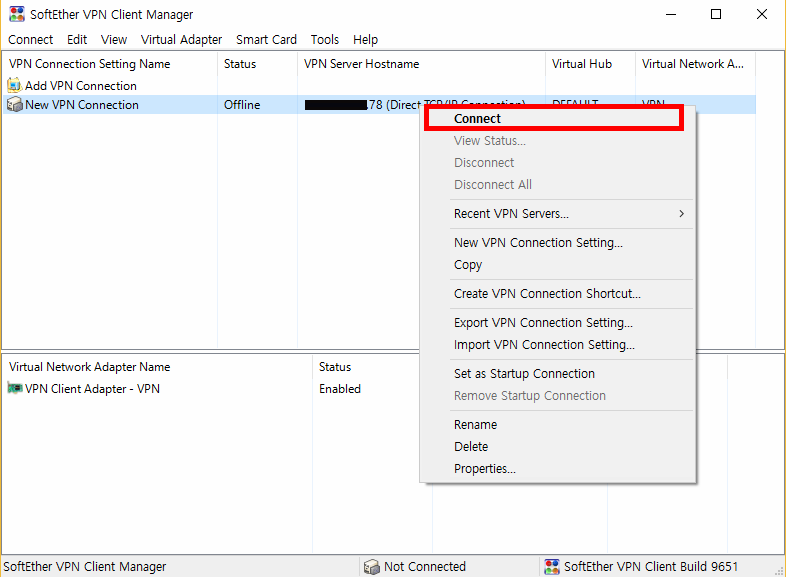The width and height of the screenshot is (786, 577).
Task: Click Not Connected text in status bar
Action: tap(425, 566)
